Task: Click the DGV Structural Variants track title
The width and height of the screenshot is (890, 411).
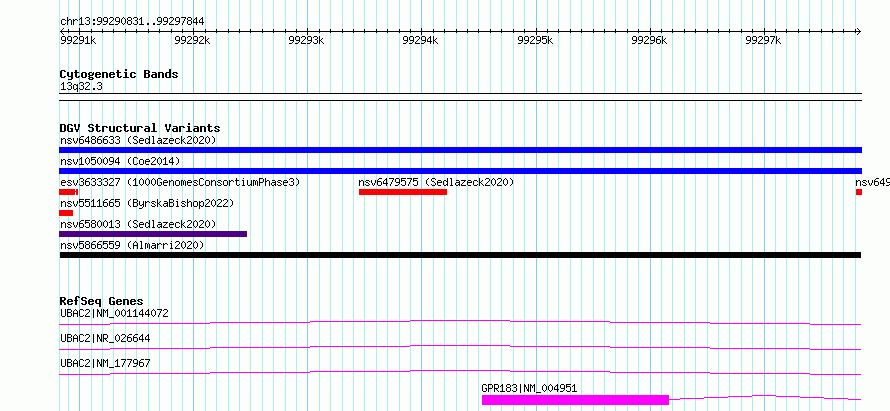Action: click(x=140, y=128)
